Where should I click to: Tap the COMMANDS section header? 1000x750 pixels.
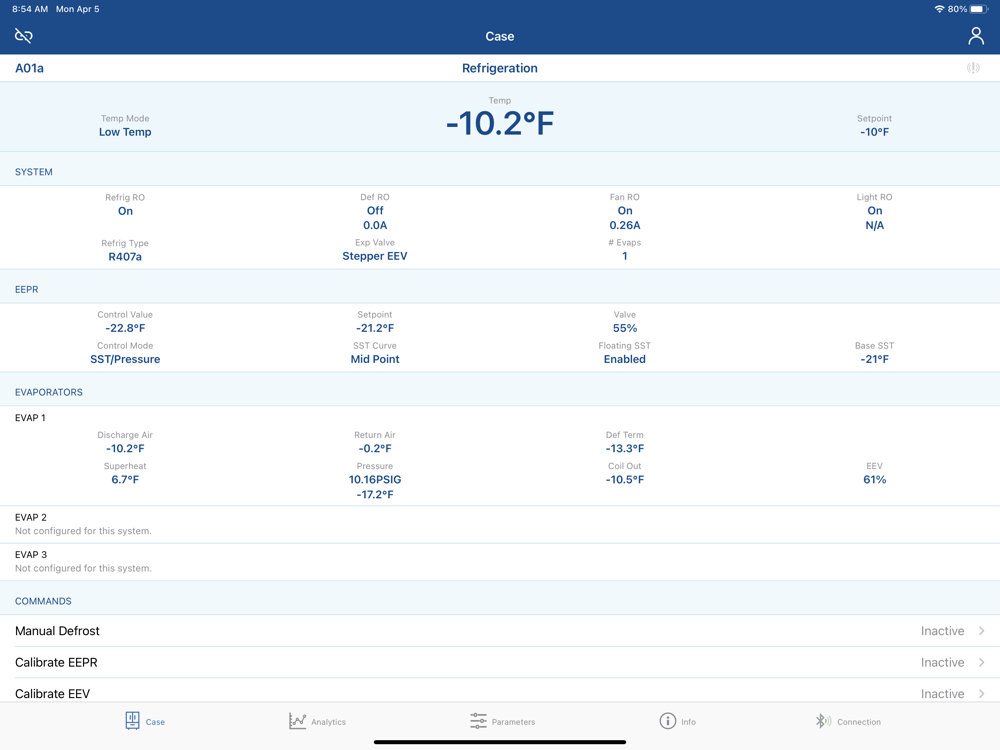[x=43, y=601]
